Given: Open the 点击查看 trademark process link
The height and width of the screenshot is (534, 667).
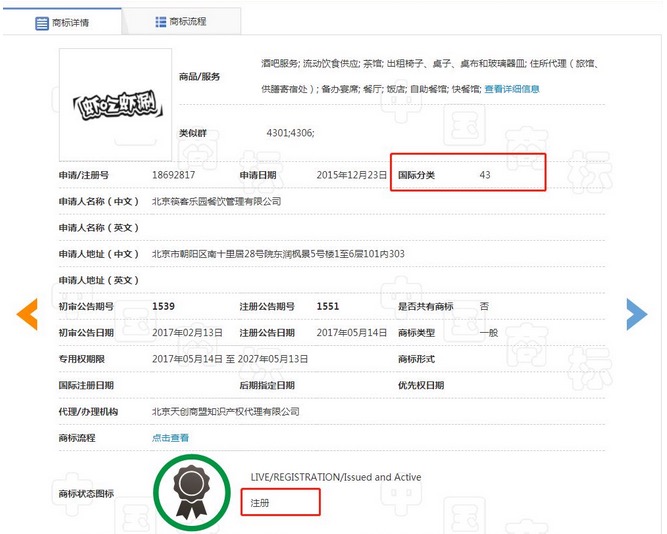Looking at the screenshot, I should point(170,437).
